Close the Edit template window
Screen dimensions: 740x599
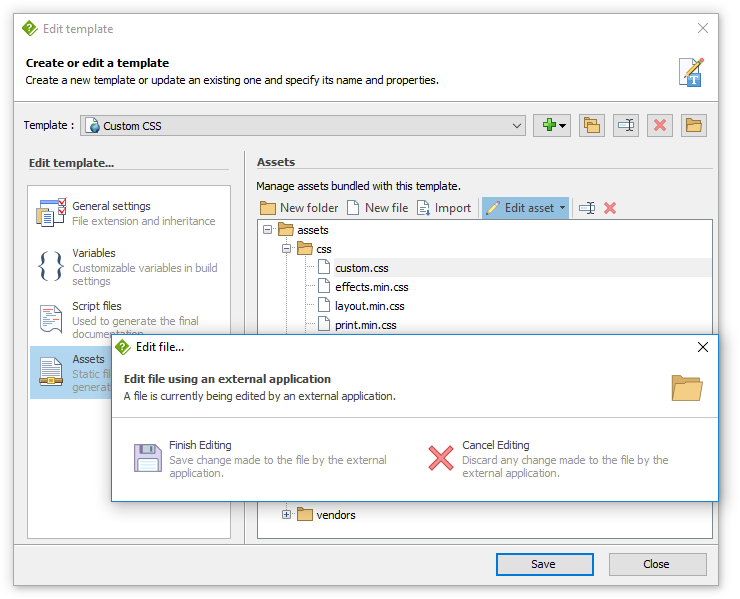tap(703, 28)
